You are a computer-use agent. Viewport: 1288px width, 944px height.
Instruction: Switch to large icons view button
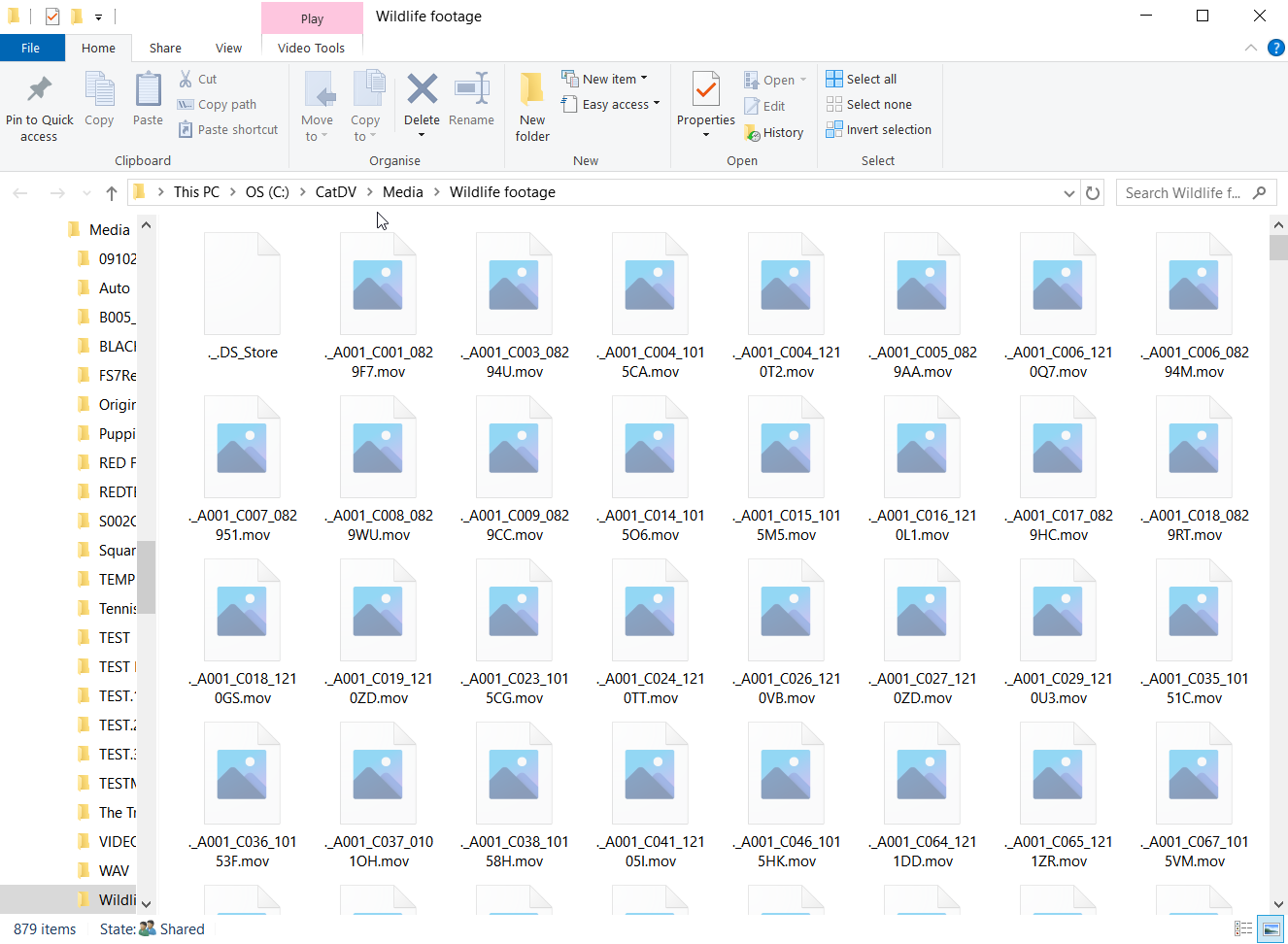1271,929
